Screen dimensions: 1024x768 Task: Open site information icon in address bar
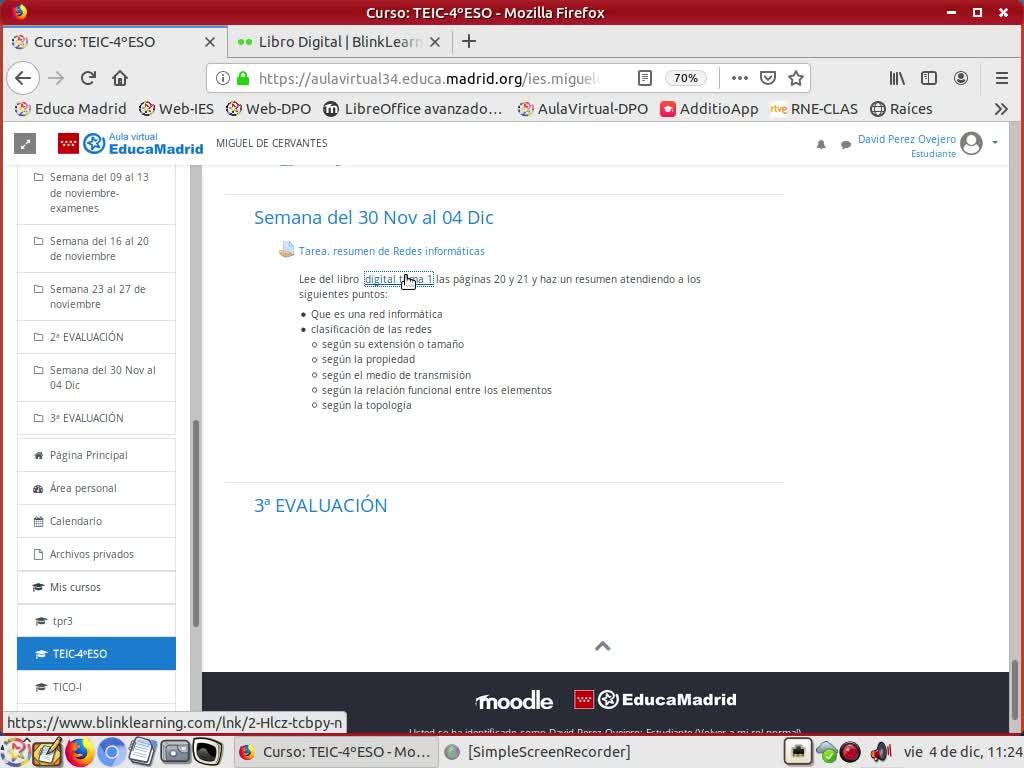pos(223,78)
